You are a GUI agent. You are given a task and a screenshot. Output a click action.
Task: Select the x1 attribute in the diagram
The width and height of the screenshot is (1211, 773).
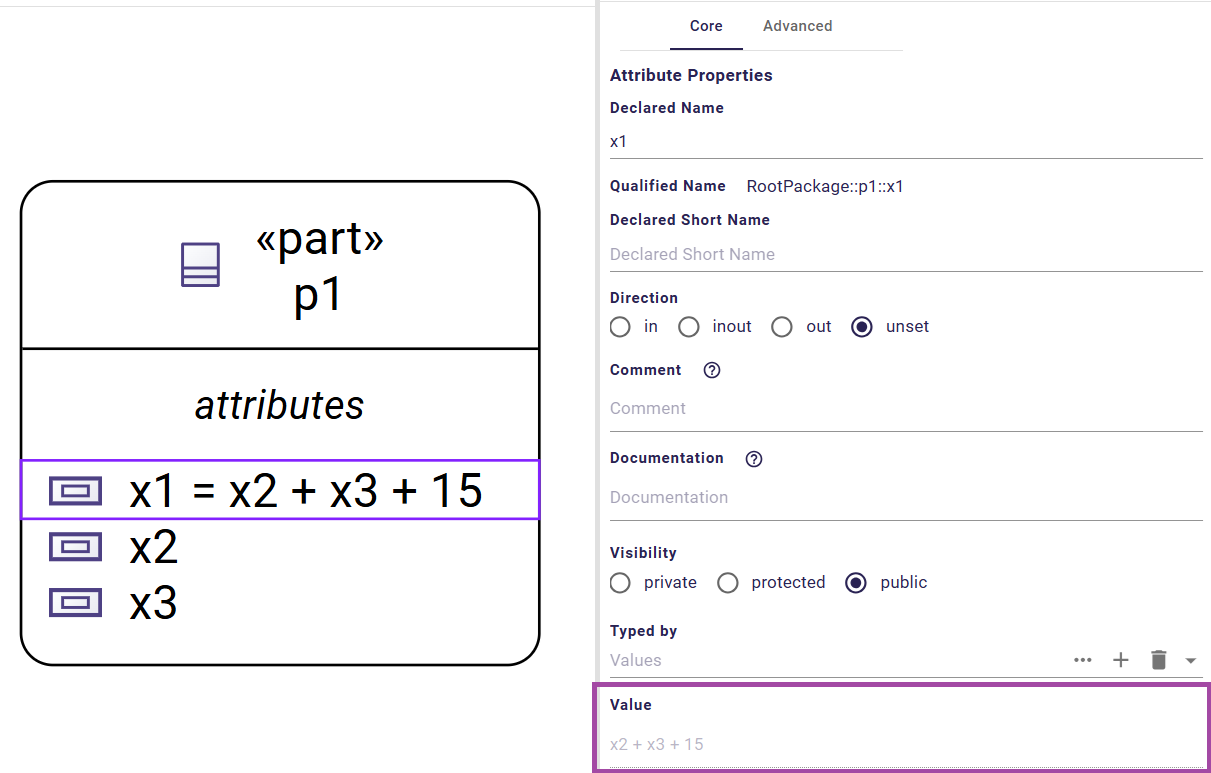(300, 490)
